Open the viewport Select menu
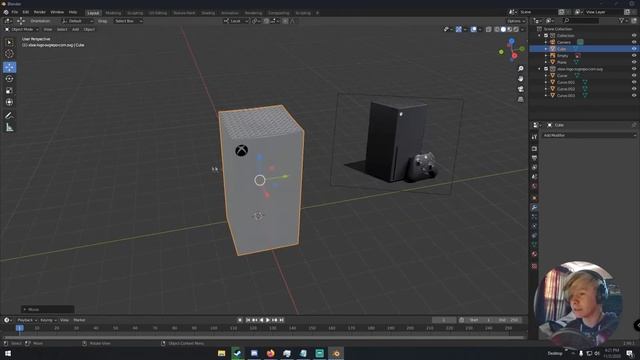 coord(62,29)
